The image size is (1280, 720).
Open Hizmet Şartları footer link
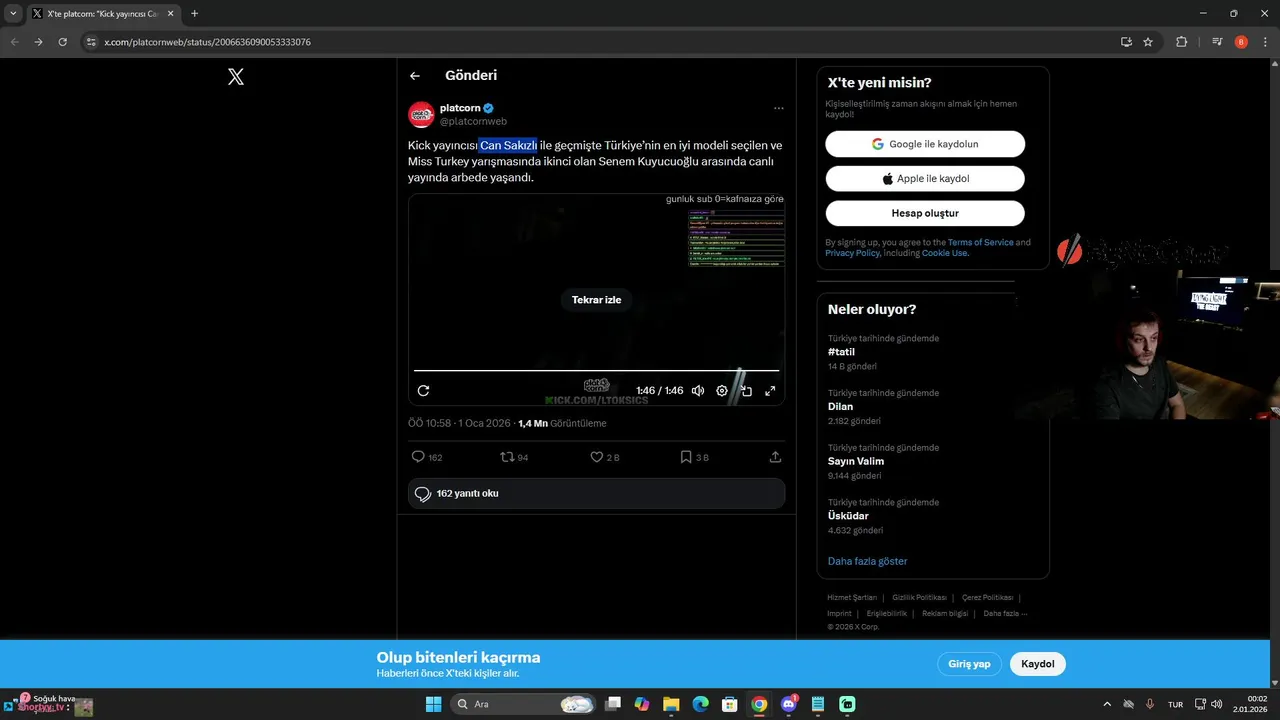click(852, 597)
